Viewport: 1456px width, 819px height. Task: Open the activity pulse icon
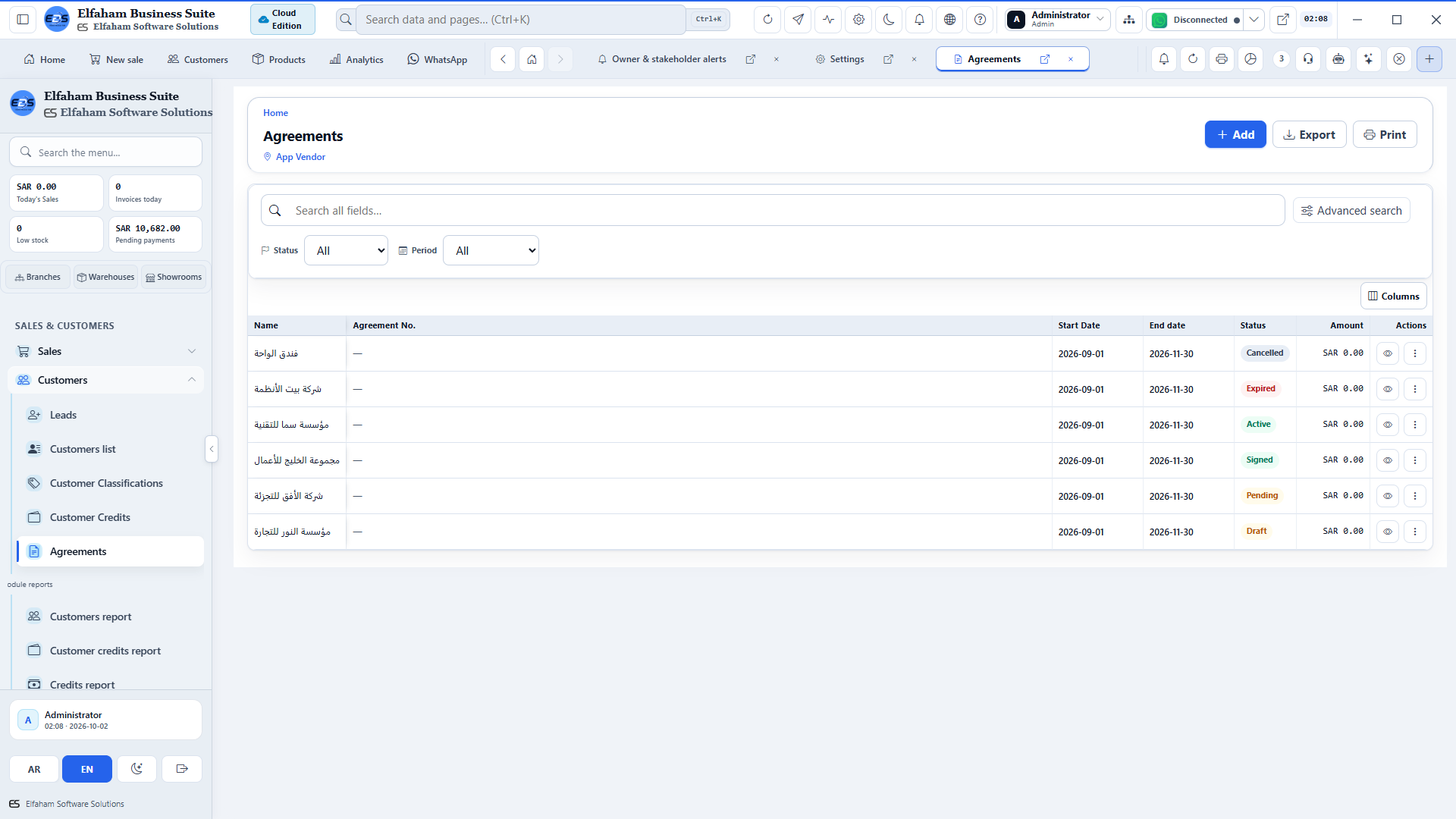828,20
